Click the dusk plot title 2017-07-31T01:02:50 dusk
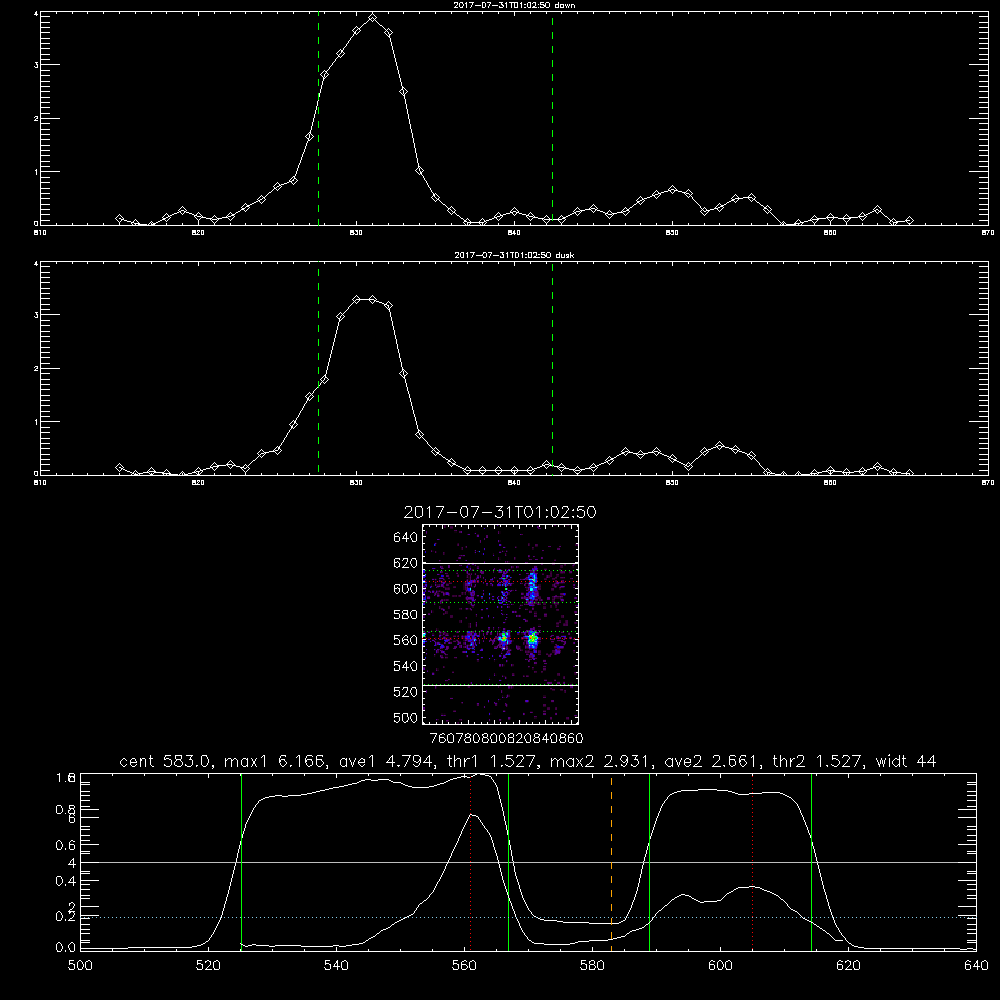1000x1000 pixels. click(514, 255)
